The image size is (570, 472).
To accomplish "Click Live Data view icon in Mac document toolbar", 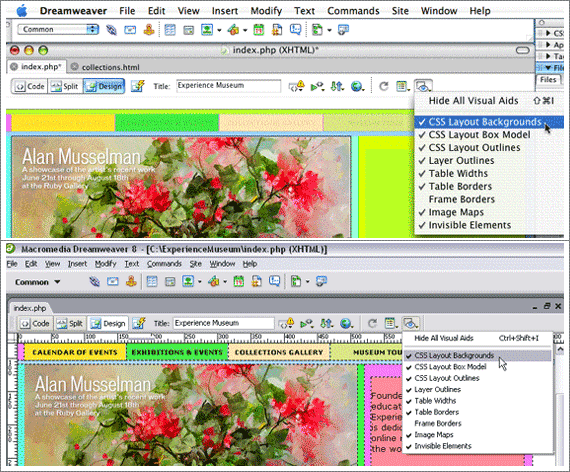I will tap(138, 86).
